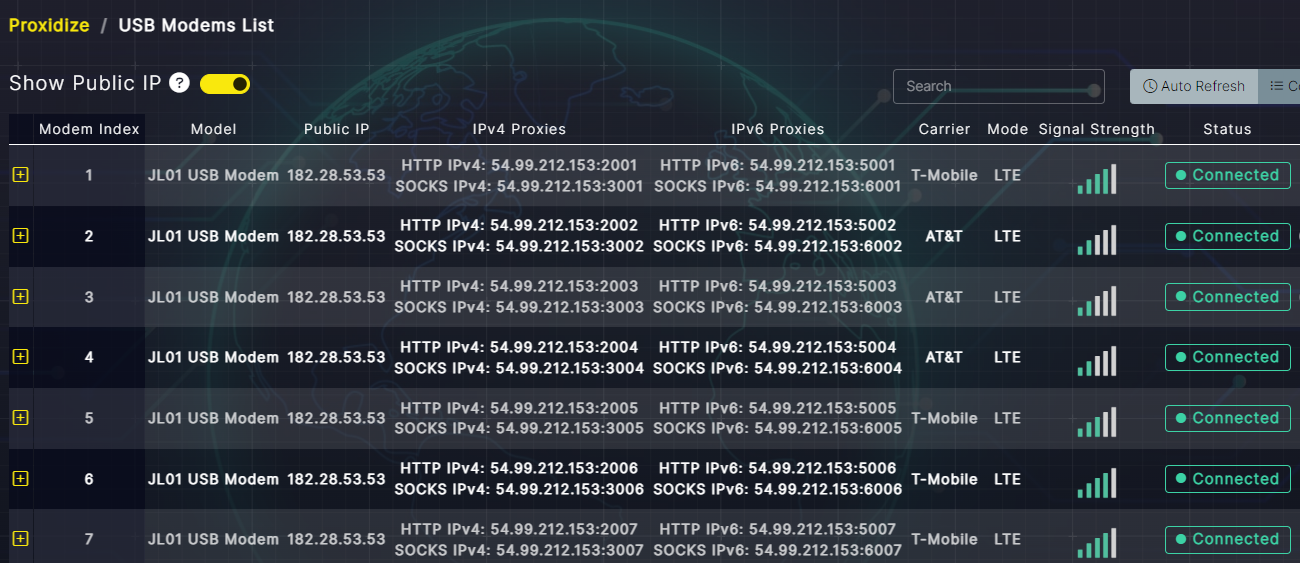Expand row for modem index 2
The image size is (1300, 563).
[20, 236]
